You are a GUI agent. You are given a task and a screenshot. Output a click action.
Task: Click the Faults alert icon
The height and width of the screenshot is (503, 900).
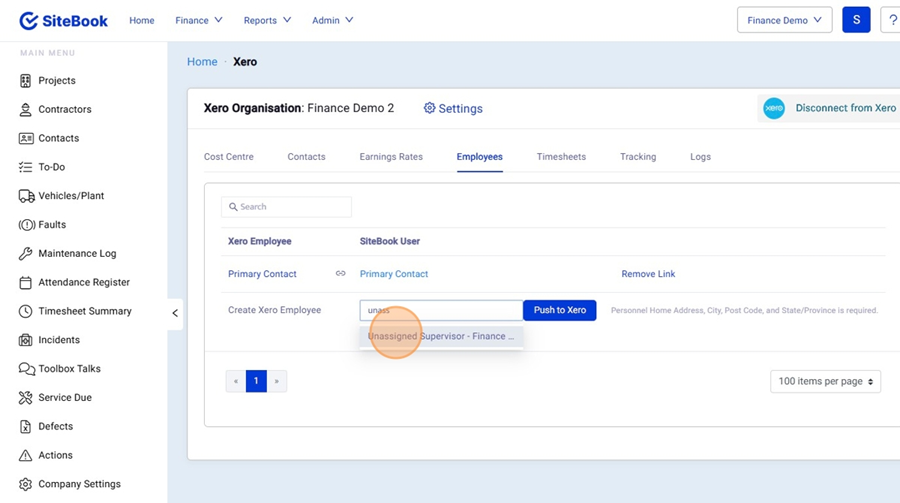(26, 225)
